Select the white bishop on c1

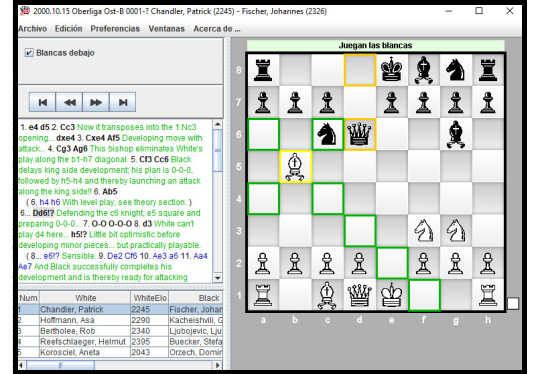328,295
